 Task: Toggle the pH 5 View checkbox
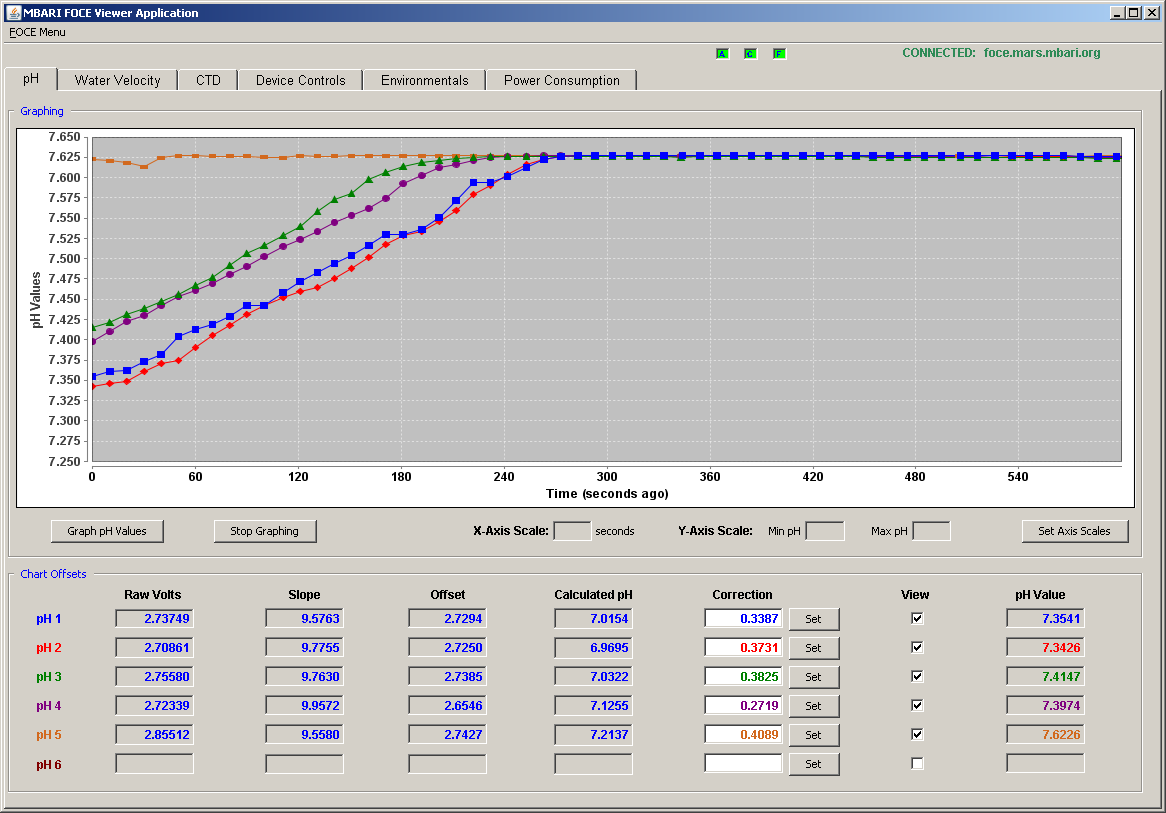click(x=917, y=734)
